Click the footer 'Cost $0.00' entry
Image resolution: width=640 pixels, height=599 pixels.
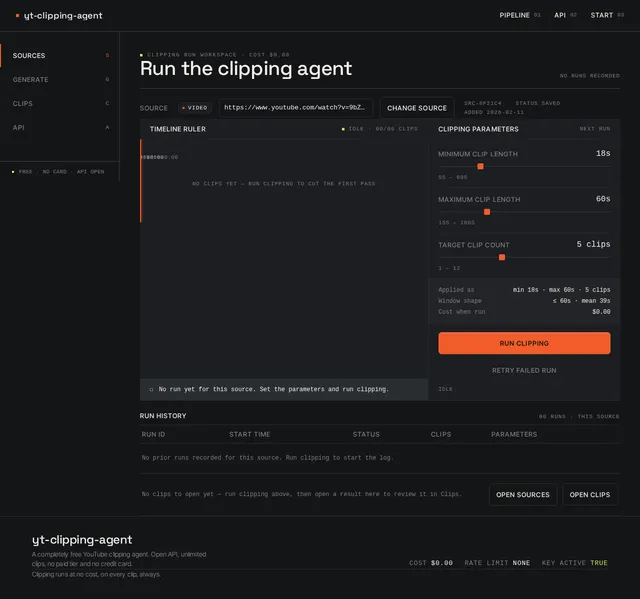point(431,563)
